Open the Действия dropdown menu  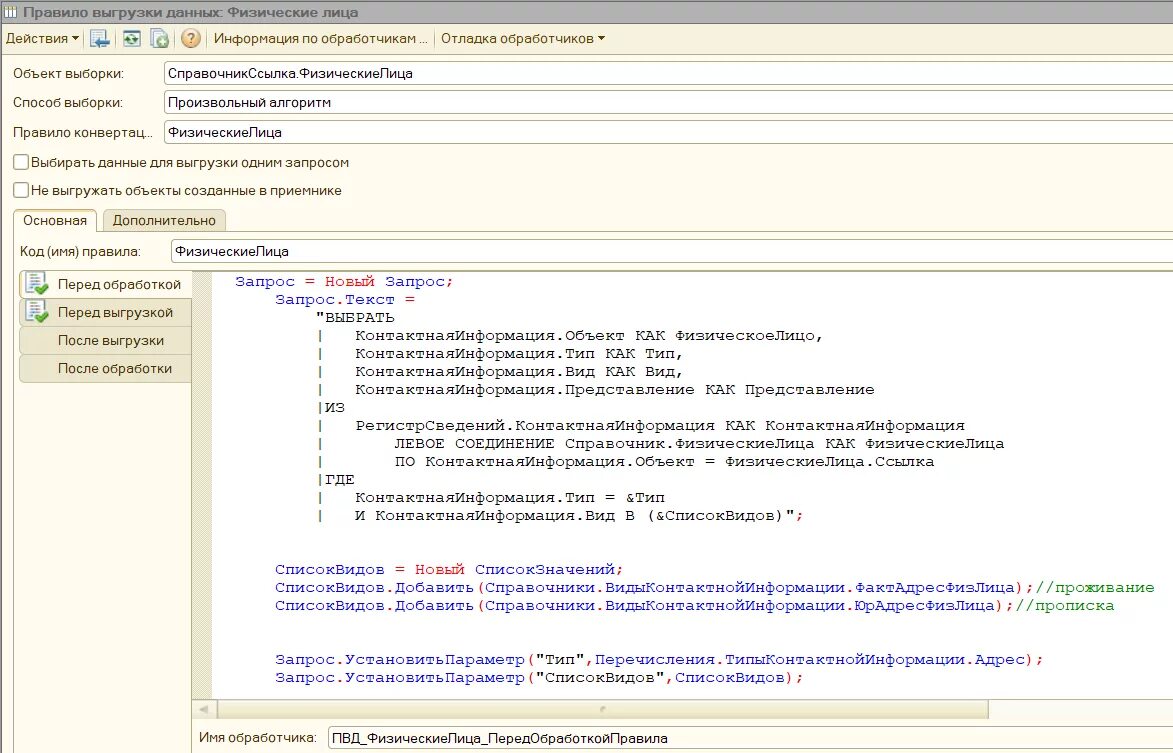[42, 38]
